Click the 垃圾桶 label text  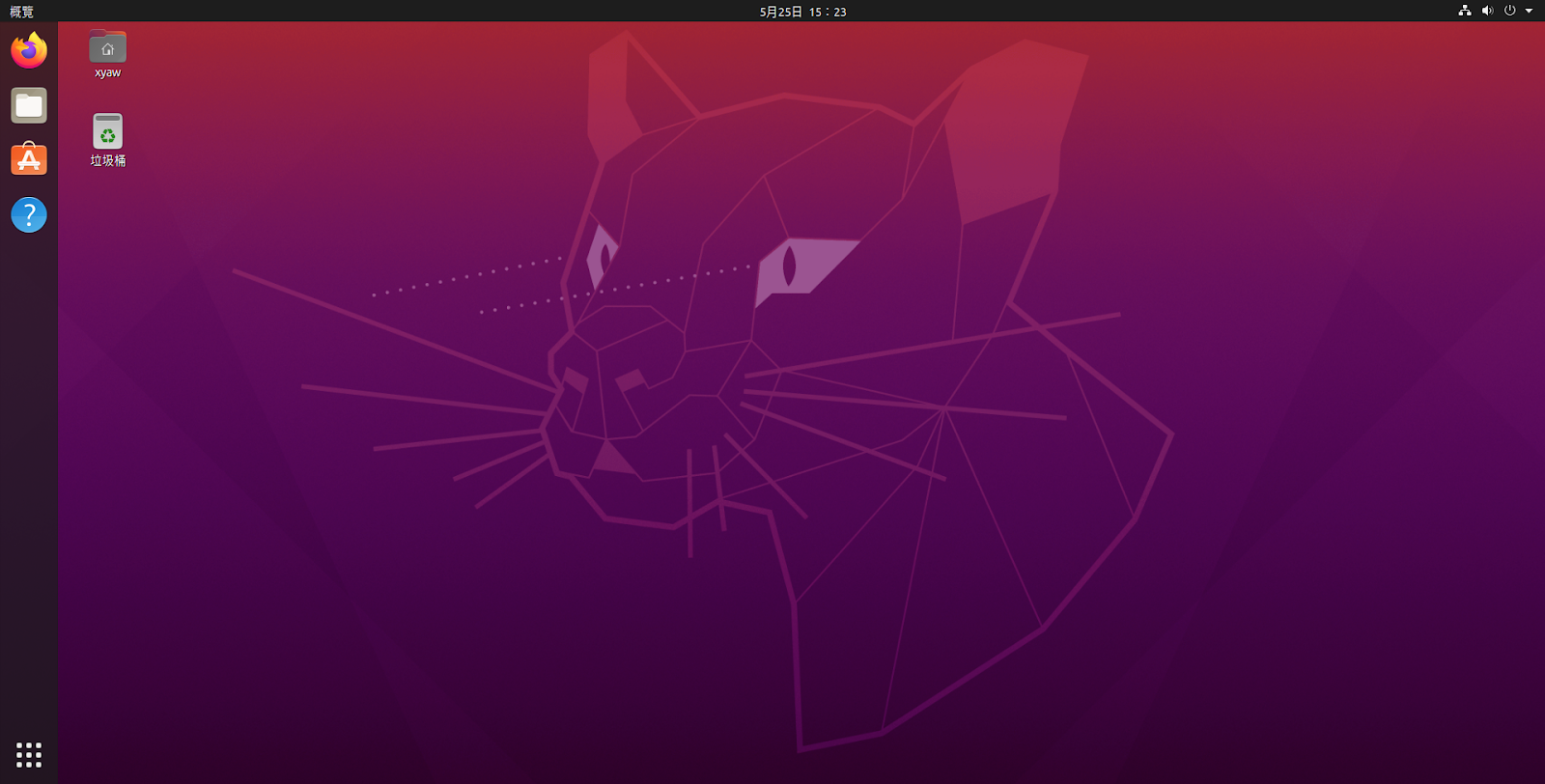107,160
